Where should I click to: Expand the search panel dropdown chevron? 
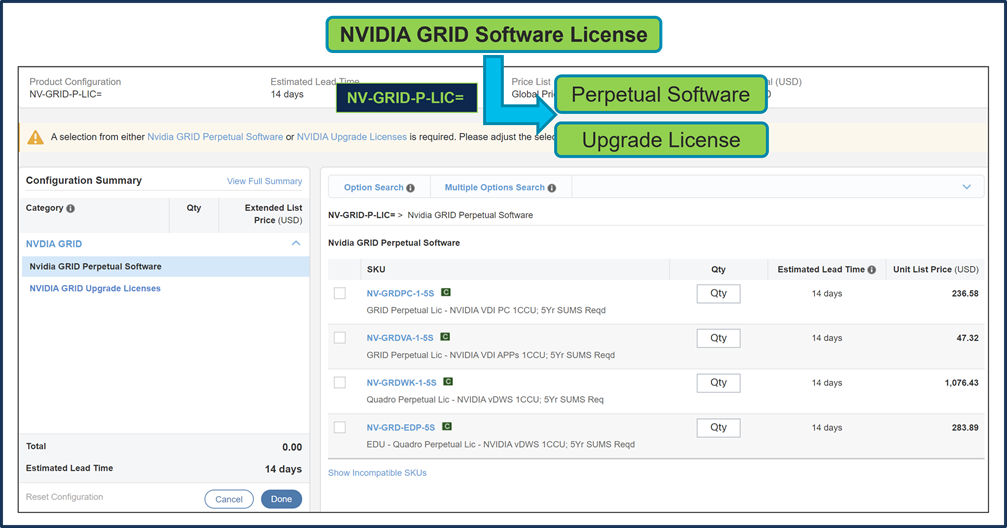point(967,187)
